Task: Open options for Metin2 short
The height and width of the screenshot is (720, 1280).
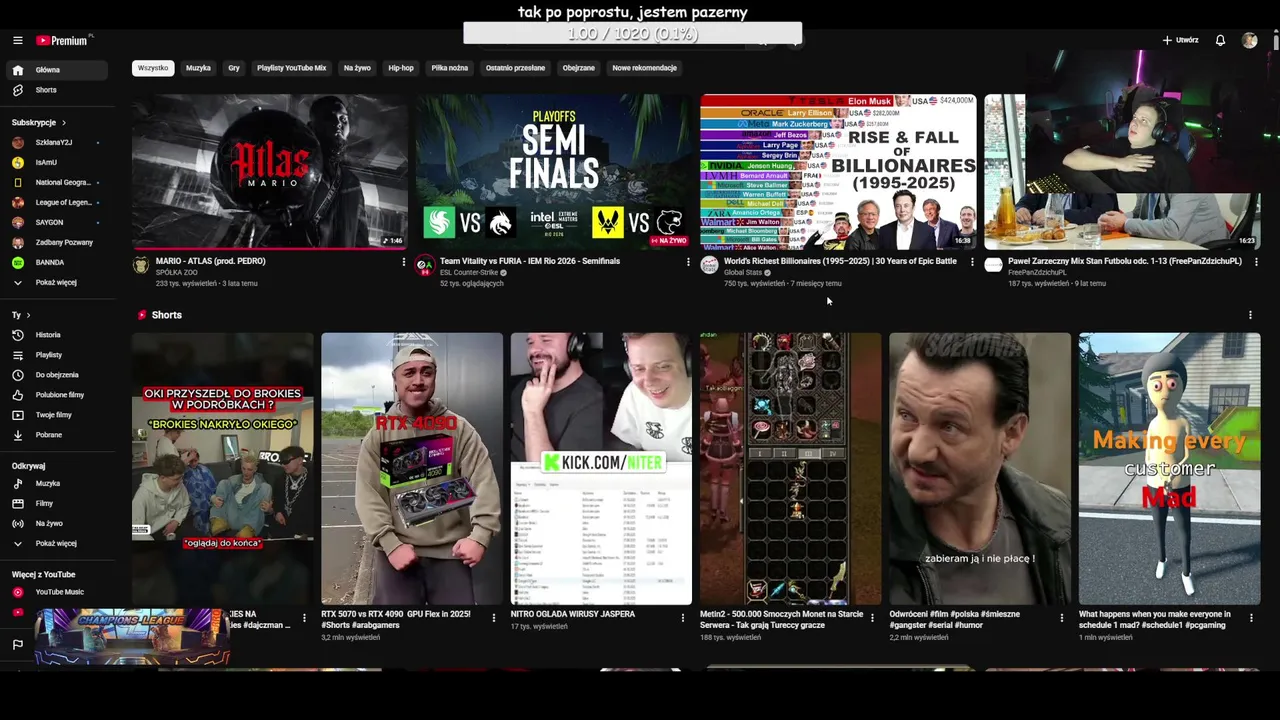Action: (872, 618)
